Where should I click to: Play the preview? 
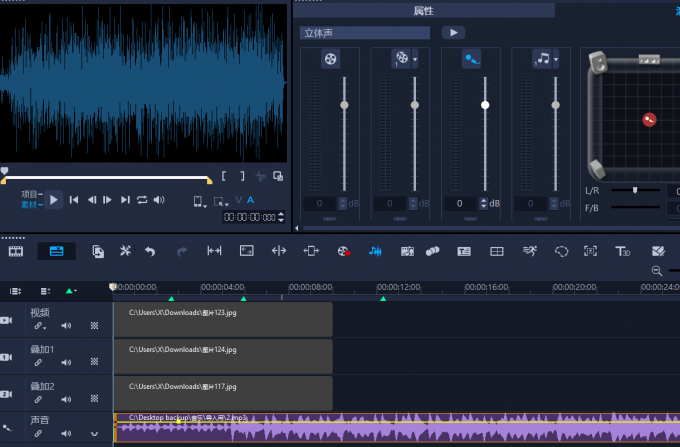point(54,200)
